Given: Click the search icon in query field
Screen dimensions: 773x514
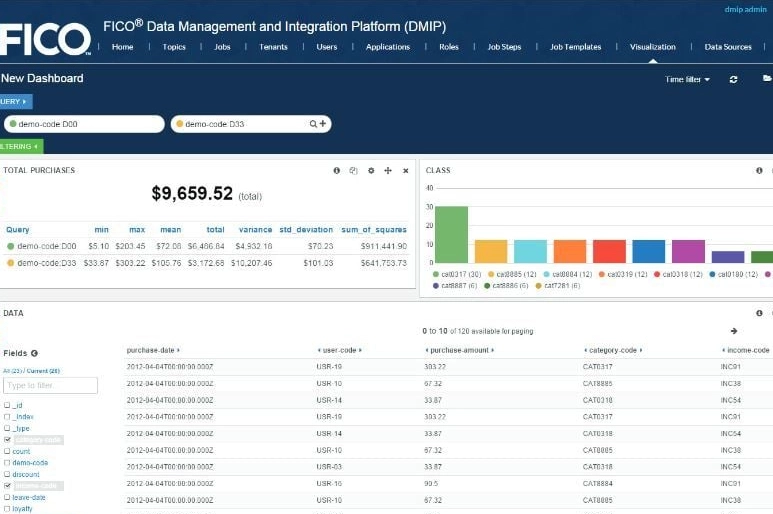Looking at the screenshot, I should tap(313, 124).
